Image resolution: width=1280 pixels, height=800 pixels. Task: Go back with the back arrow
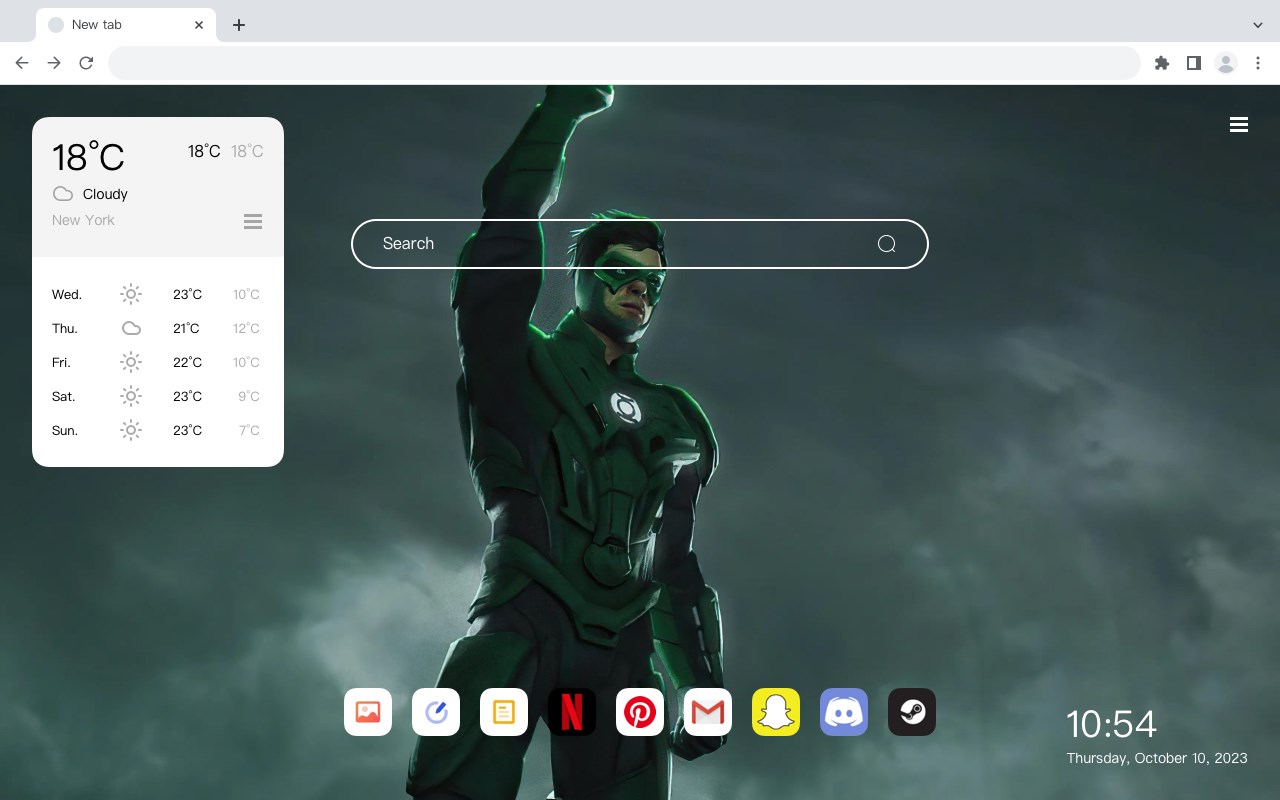pos(22,63)
